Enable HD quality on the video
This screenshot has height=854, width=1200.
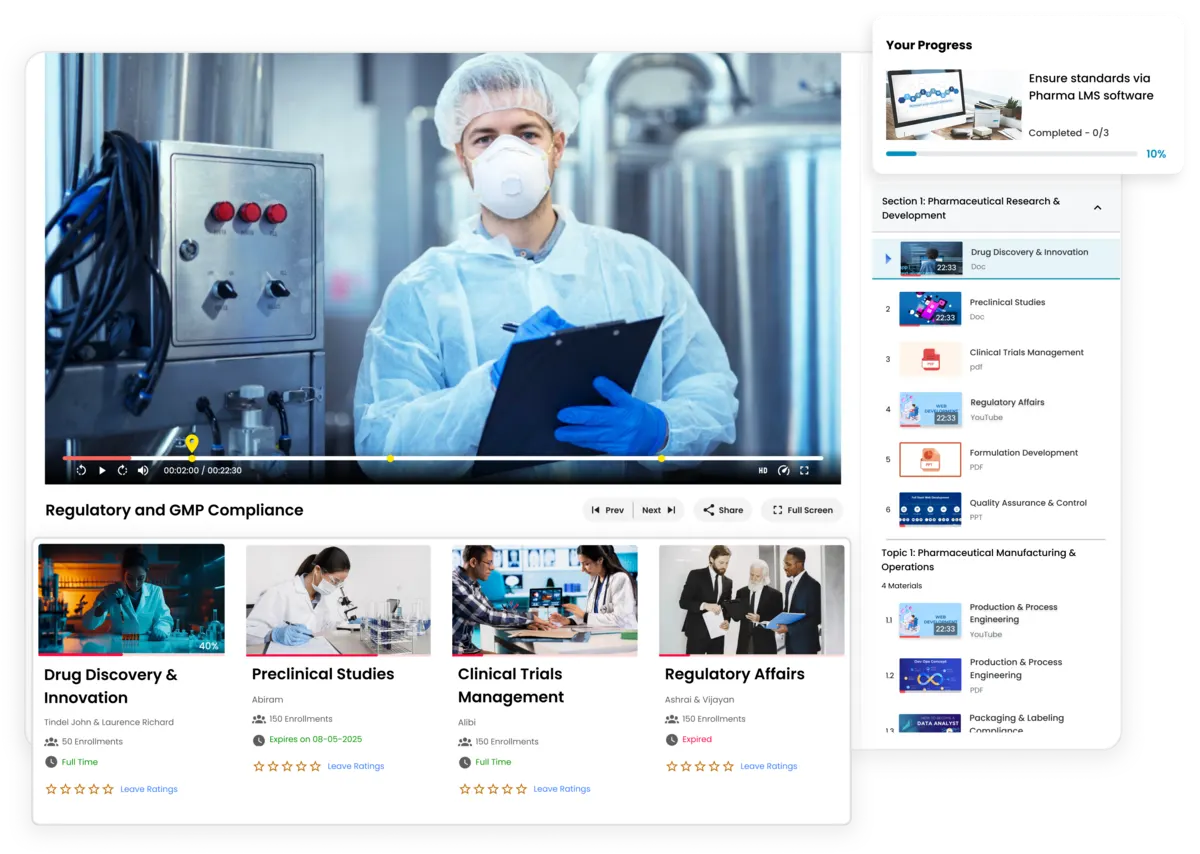[764, 469]
